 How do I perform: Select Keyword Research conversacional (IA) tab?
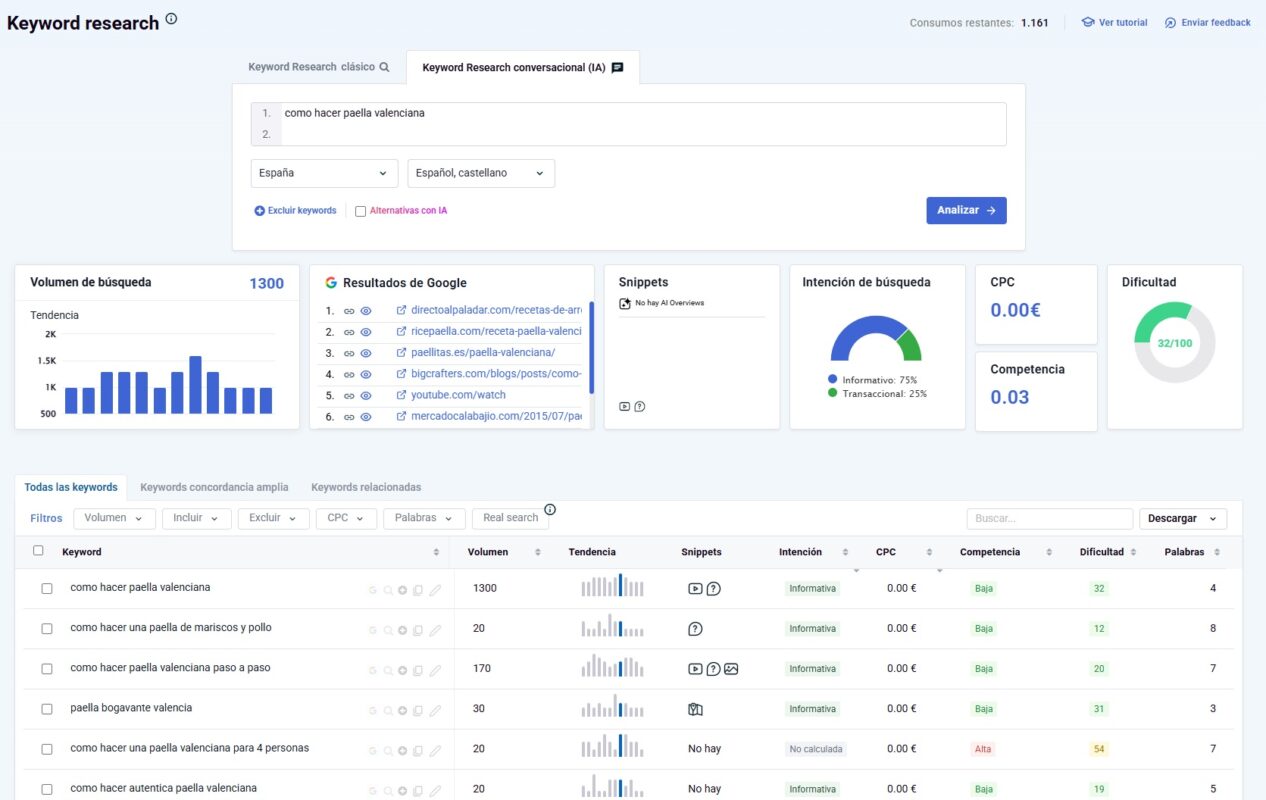[x=523, y=68]
